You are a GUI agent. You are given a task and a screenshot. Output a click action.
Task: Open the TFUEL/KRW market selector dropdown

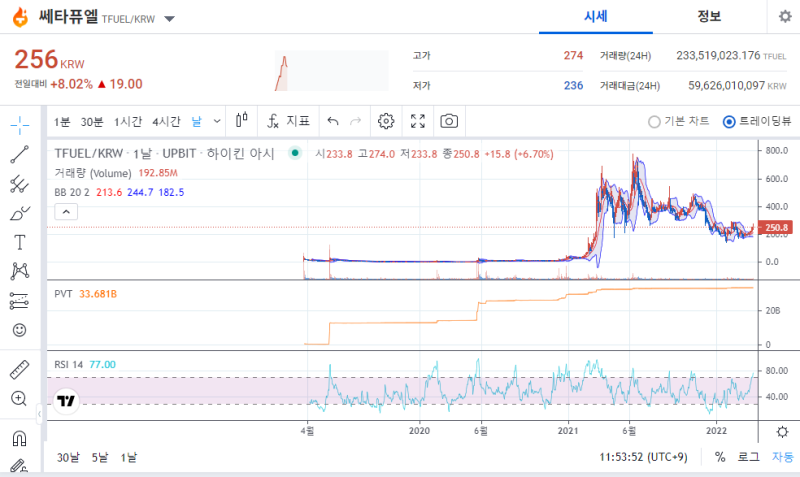pos(169,19)
